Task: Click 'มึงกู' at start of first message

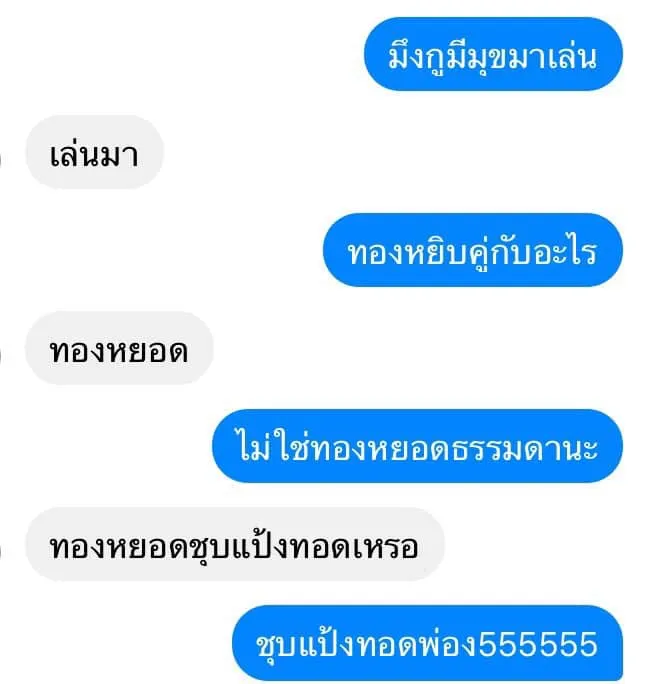Action: [418, 58]
